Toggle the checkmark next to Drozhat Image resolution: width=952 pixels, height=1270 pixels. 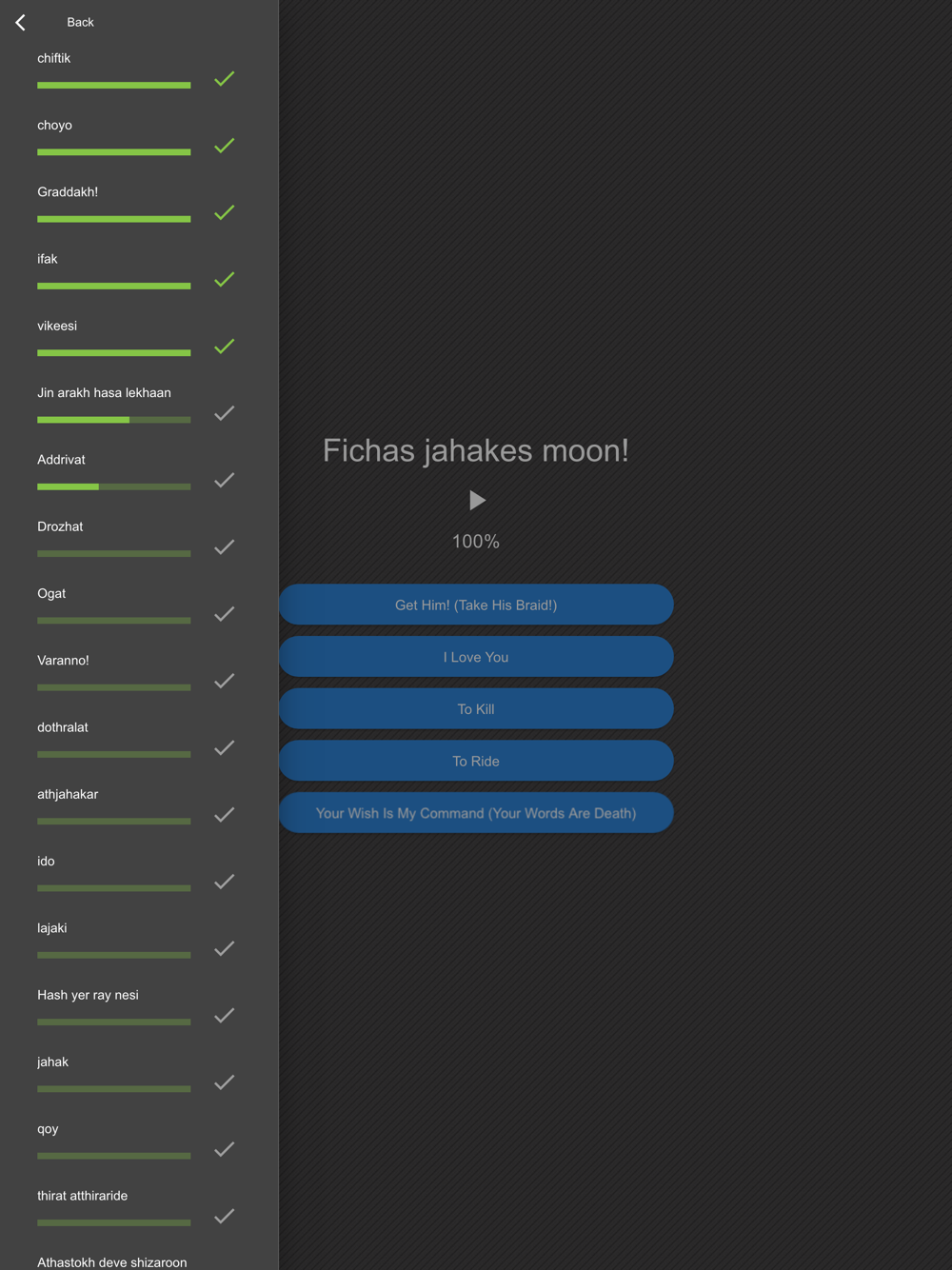(225, 547)
